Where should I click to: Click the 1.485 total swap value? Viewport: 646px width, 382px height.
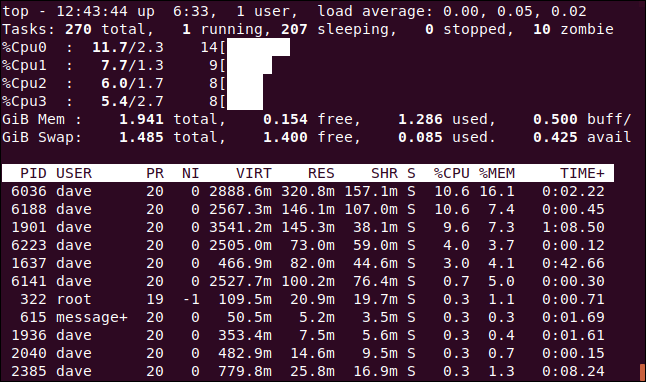[141, 138]
